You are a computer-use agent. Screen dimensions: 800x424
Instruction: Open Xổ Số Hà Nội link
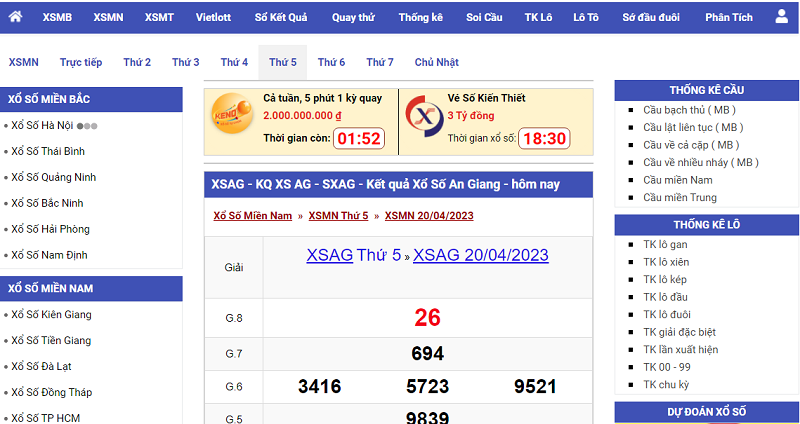click(42, 126)
